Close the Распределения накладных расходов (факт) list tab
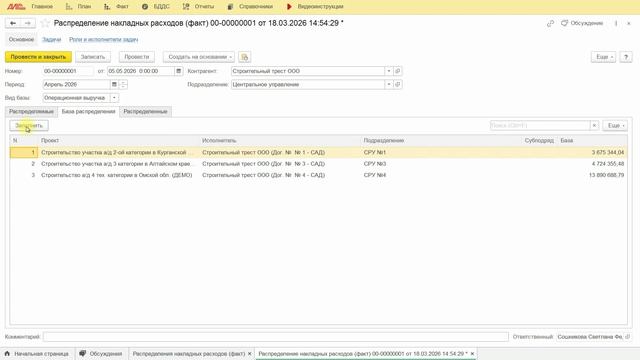This screenshot has width=640, height=360. click(x=250, y=354)
